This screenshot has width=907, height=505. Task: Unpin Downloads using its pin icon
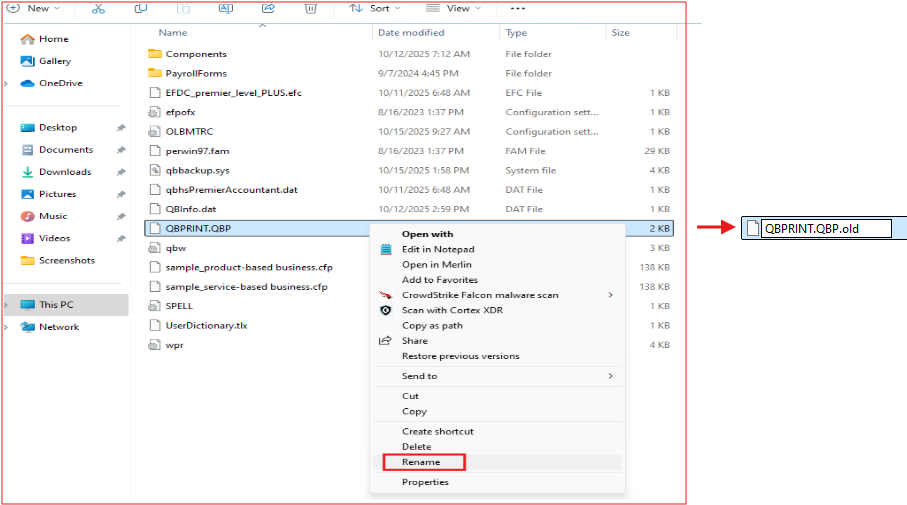coord(121,172)
